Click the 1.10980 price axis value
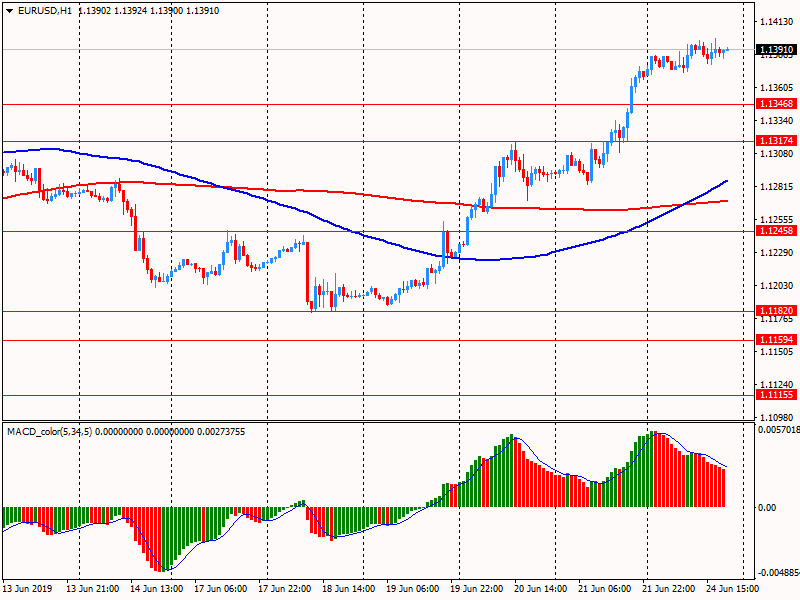800x600 pixels. point(777,417)
